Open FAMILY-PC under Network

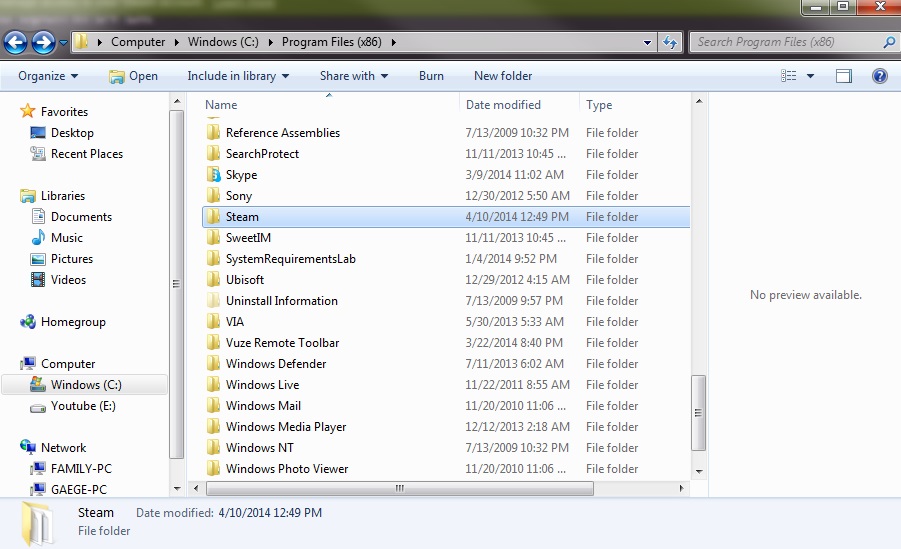click(81, 469)
